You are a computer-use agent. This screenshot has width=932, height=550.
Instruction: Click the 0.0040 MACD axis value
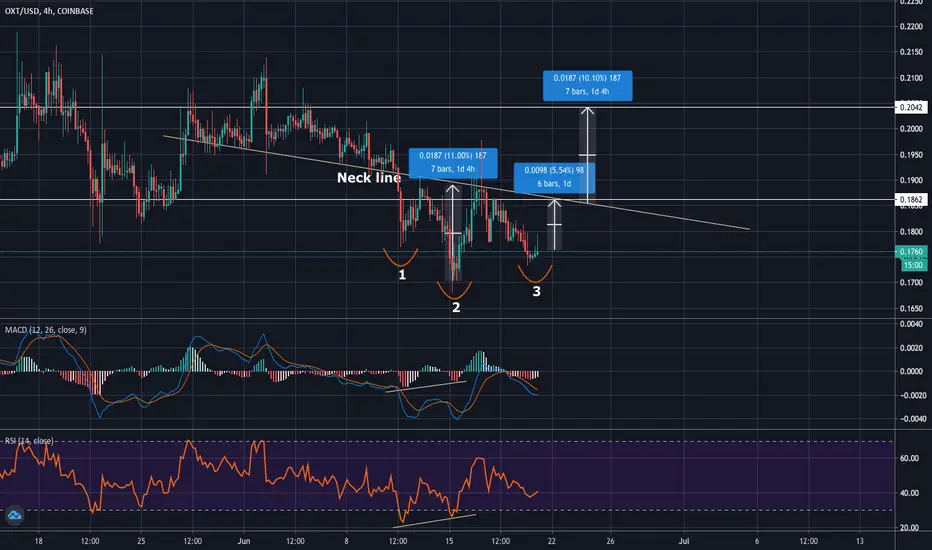[911, 325]
